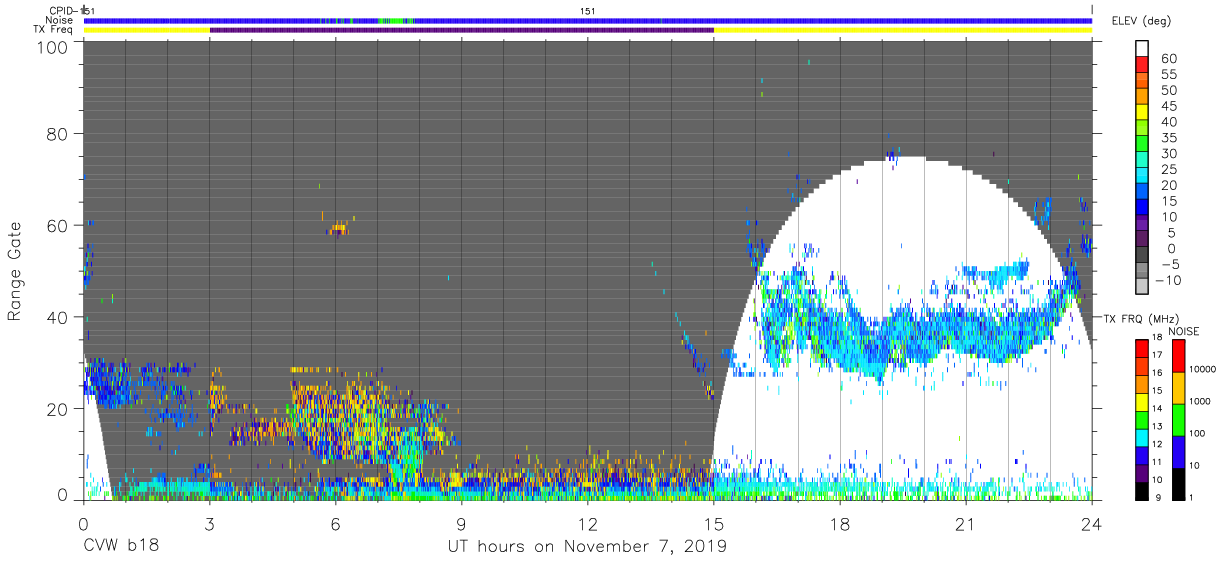
Task: Click the 15 tick on the time axis
Action: coord(714,524)
